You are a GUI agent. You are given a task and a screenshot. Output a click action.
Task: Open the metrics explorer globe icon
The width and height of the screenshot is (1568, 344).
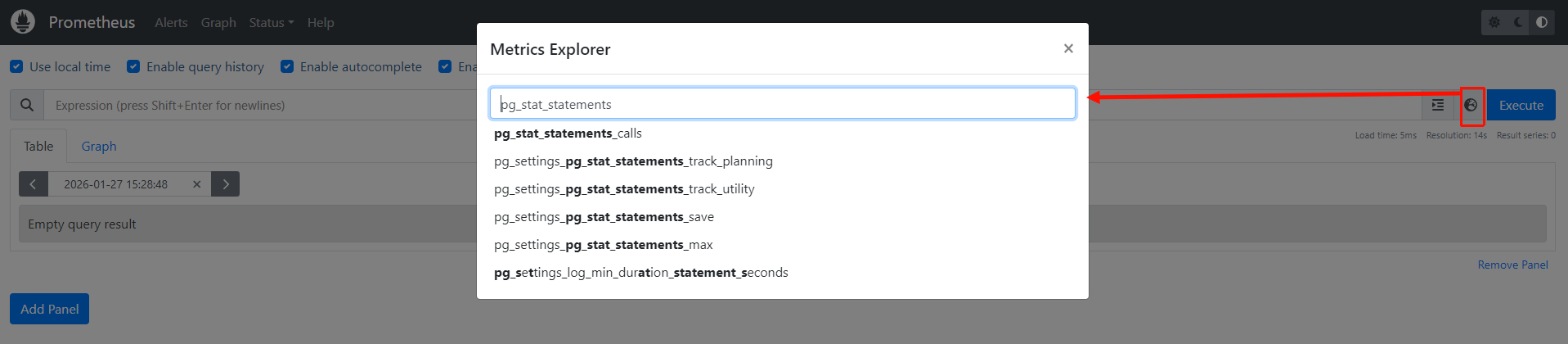(x=1471, y=105)
